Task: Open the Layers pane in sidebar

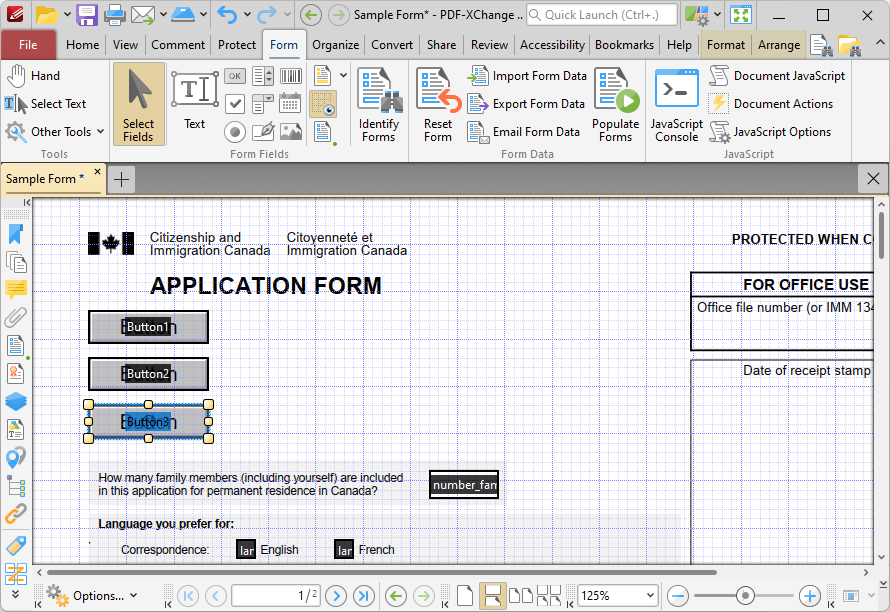Action: (16, 401)
